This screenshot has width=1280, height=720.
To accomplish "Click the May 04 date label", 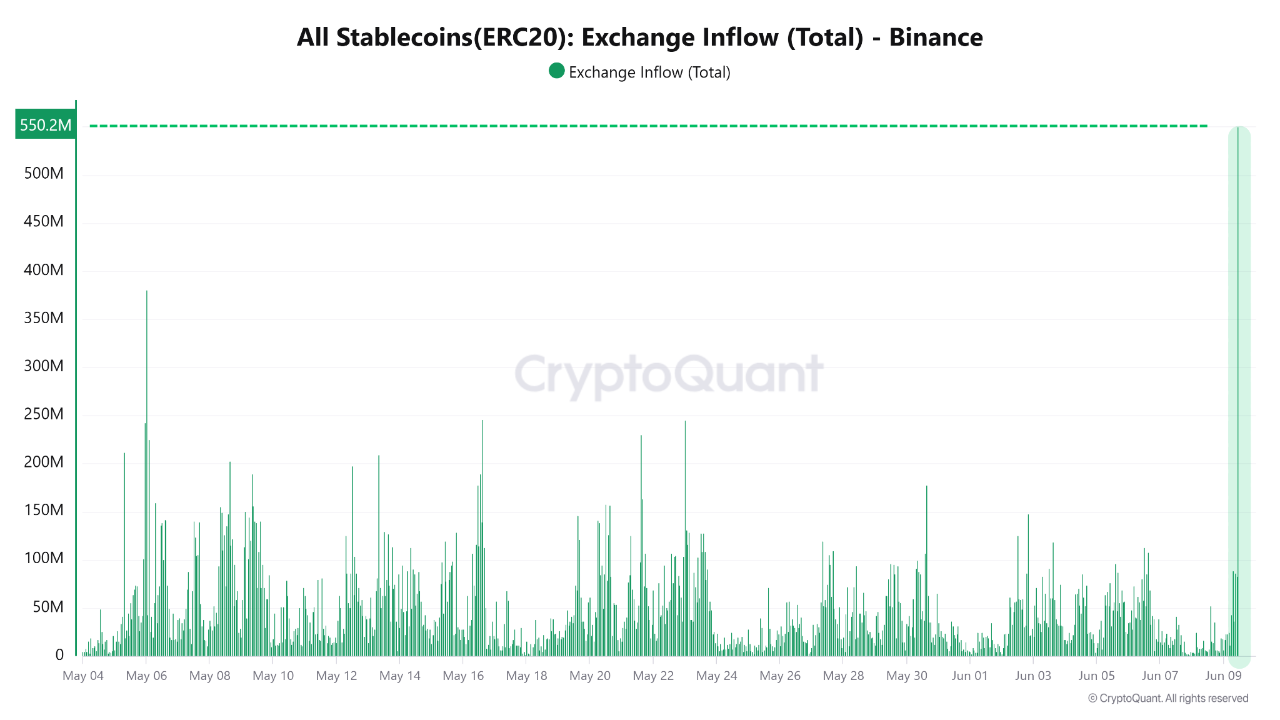I will tap(83, 676).
